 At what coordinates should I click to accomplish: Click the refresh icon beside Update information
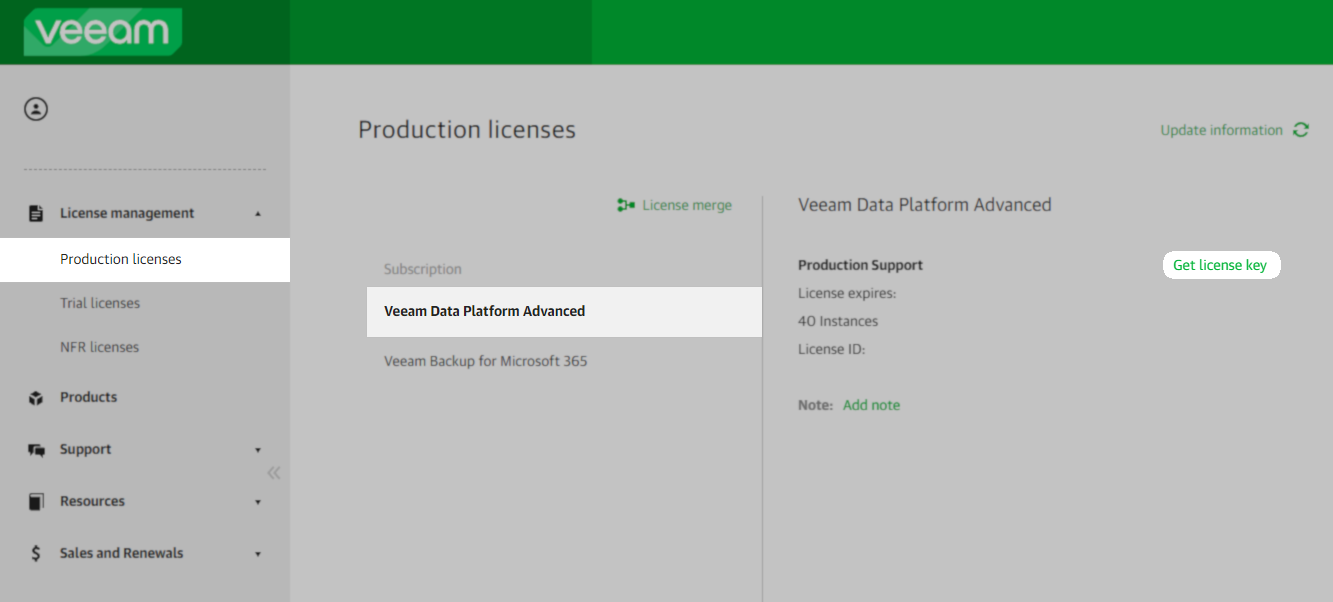pos(1301,130)
